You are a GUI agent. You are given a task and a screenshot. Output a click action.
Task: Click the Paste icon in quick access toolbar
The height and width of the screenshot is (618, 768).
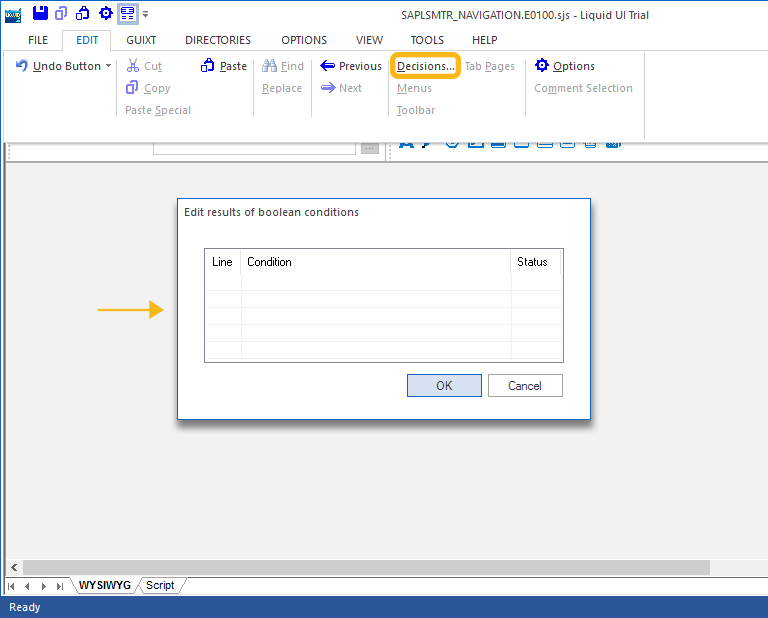click(84, 13)
